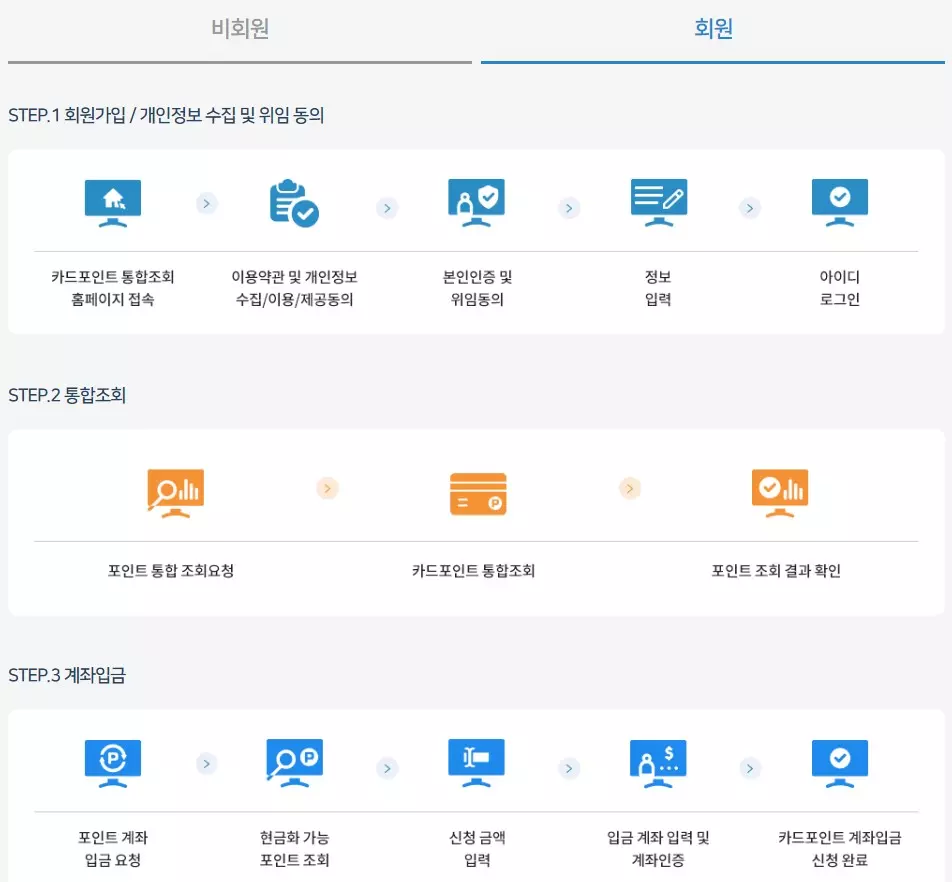Viewport: 952px width, 882px height.
Task: Click the 현금화 가능 포인트 조회 label
Action: pos(294,849)
